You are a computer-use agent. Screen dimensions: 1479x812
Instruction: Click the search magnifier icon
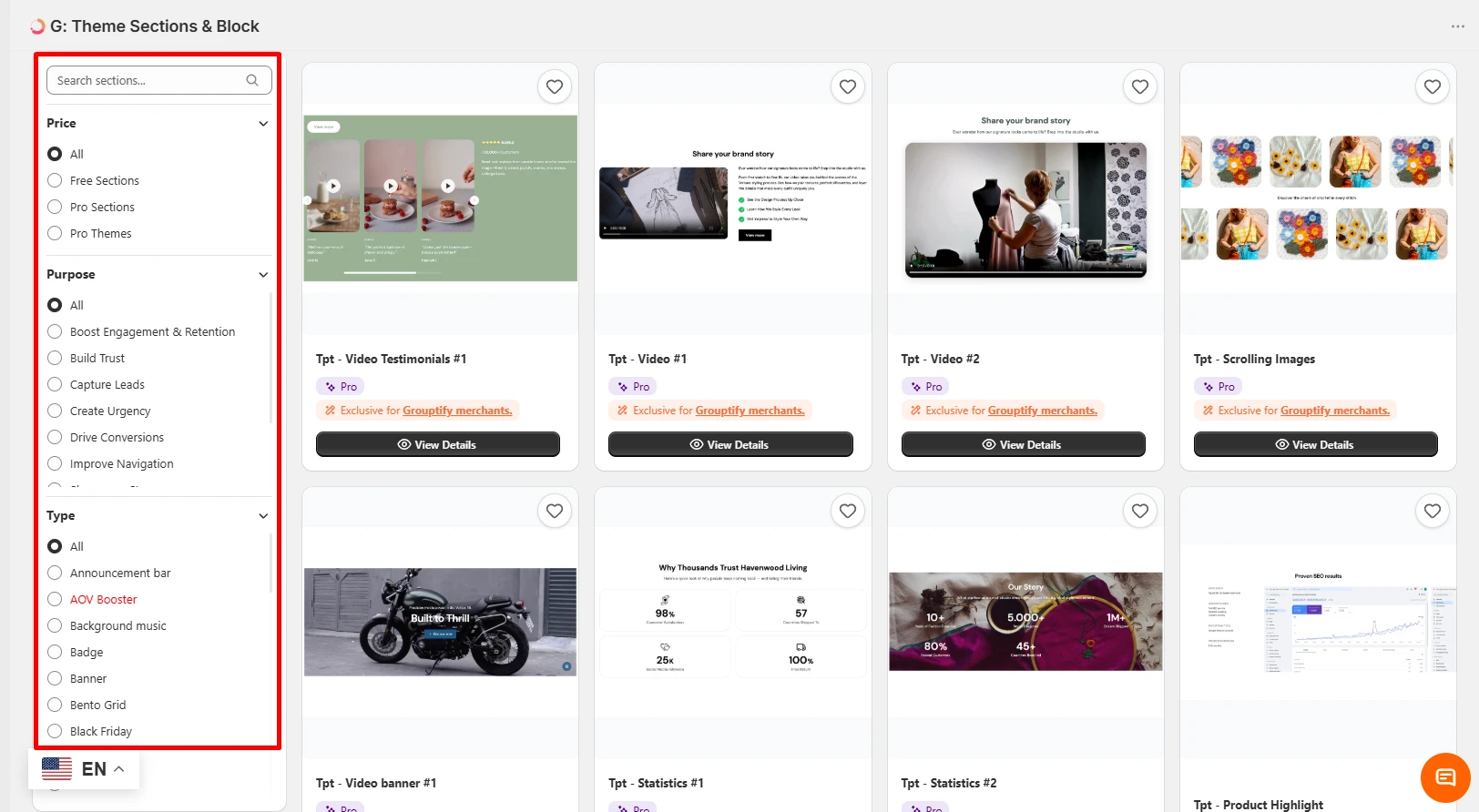pyautogui.click(x=252, y=80)
